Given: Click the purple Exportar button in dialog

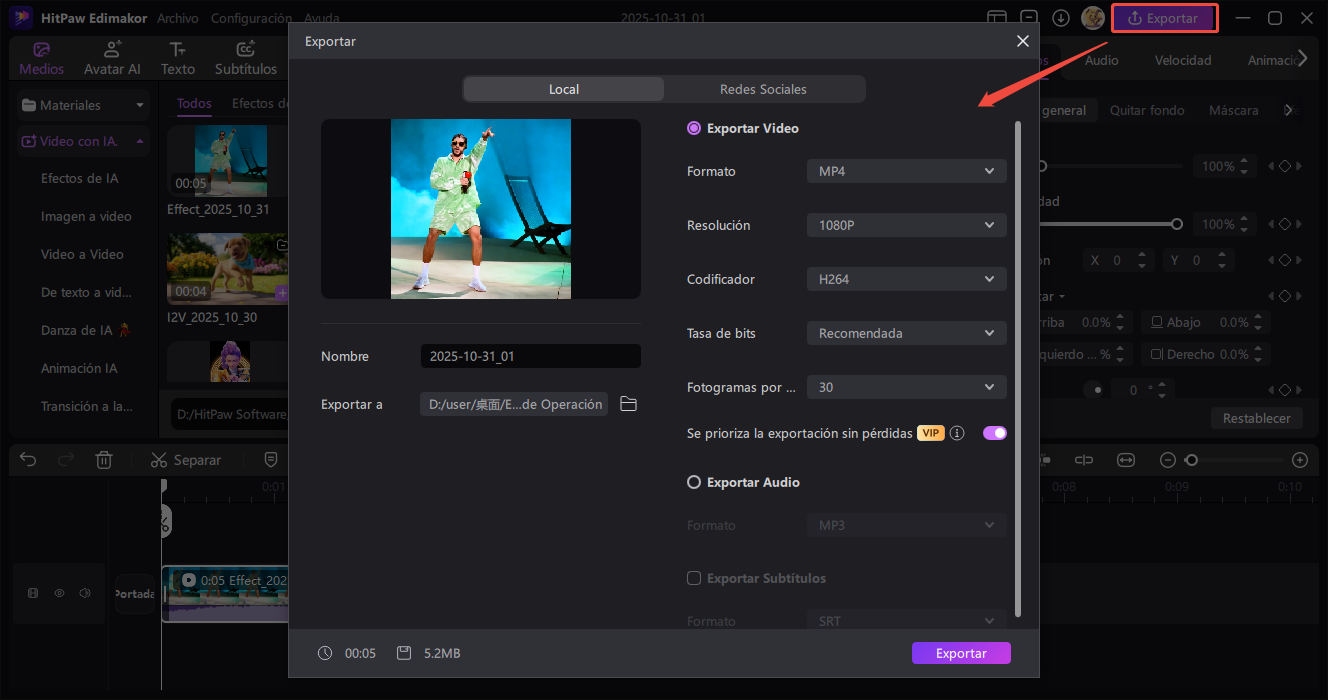Looking at the screenshot, I should pyautogui.click(x=961, y=653).
